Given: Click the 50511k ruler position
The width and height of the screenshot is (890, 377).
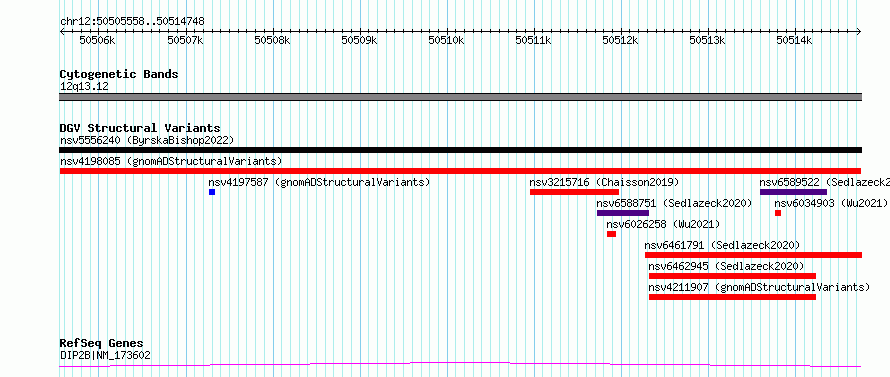Looking at the screenshot, I should coord(534,41).
